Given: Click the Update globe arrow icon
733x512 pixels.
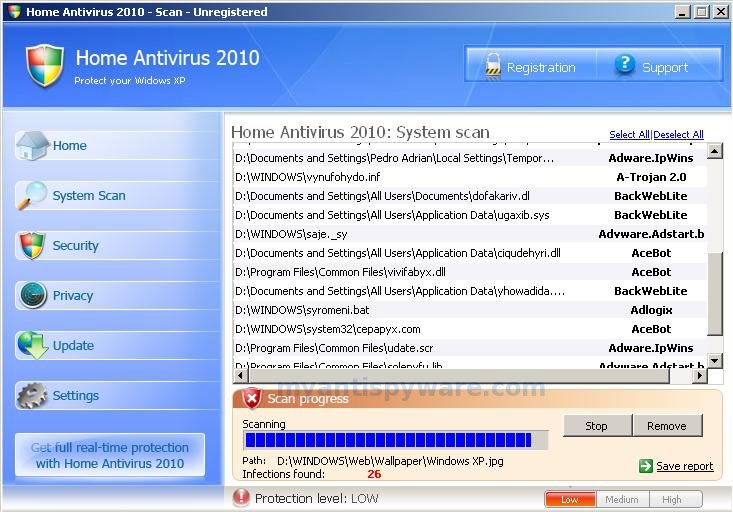Looking at the screenshot, I should tap(33, 345).
